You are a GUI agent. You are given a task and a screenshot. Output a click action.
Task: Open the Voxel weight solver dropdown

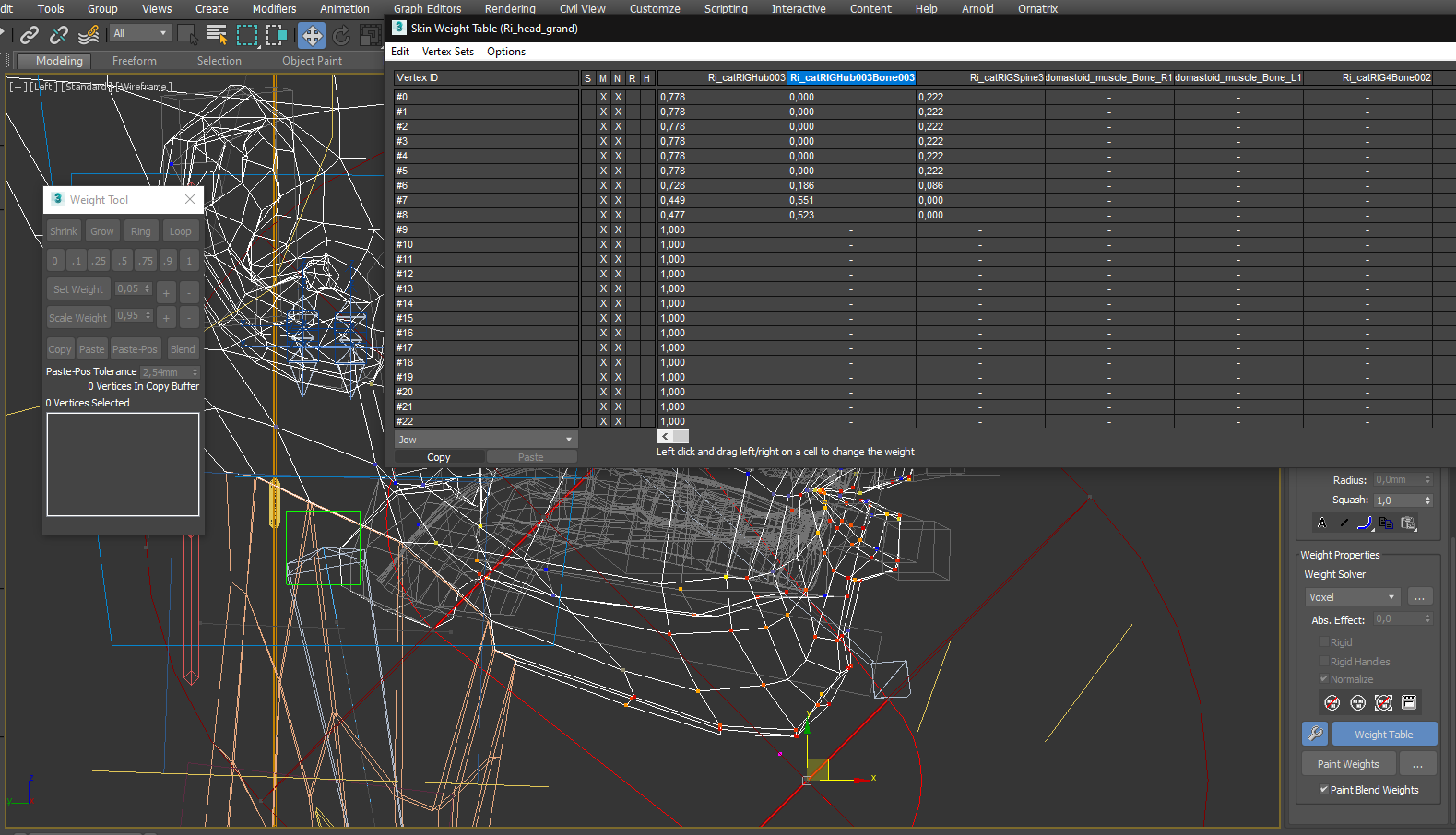(1353, 597)
